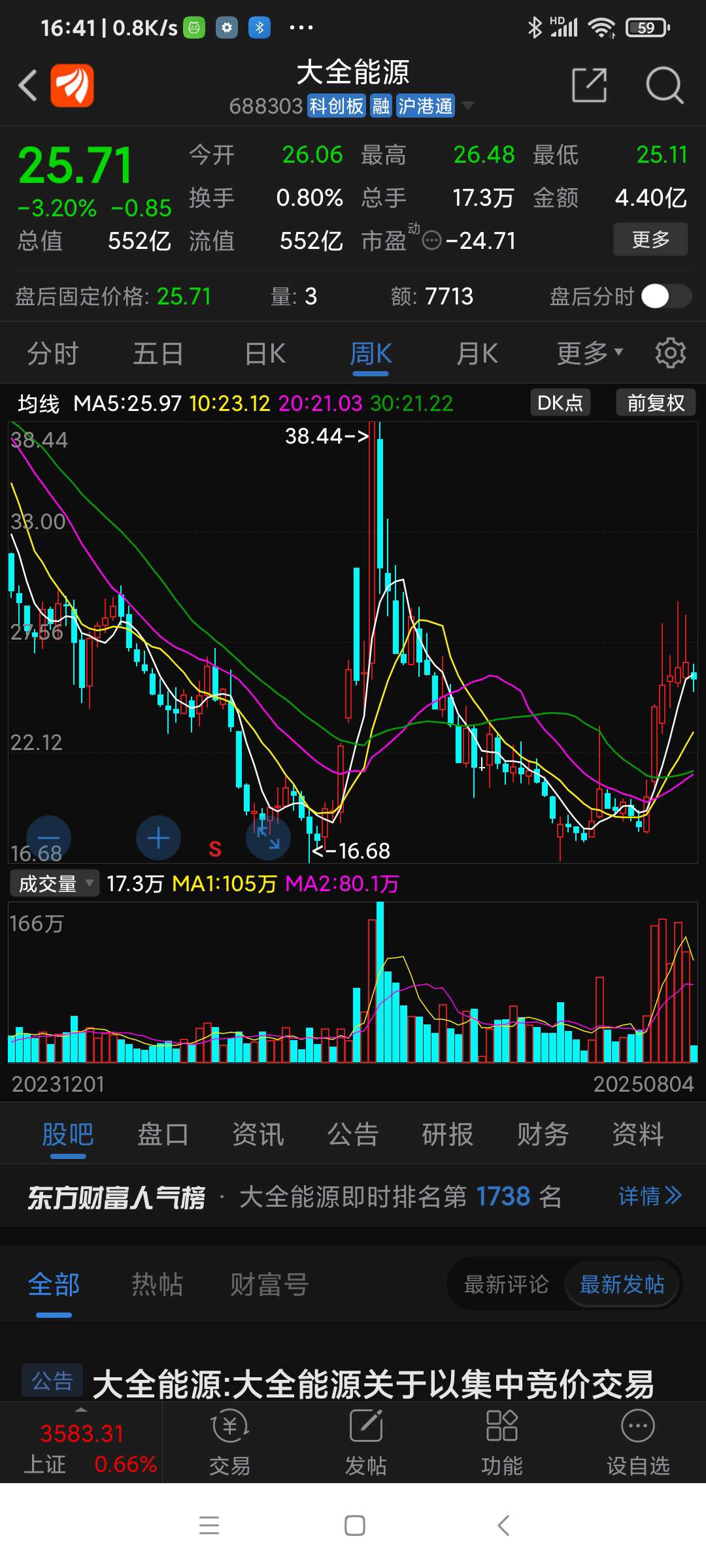The height and width of the screenshot is (1568, 706).
Task: Tap the 融 margin trading badge
Action: click(381, 106)
